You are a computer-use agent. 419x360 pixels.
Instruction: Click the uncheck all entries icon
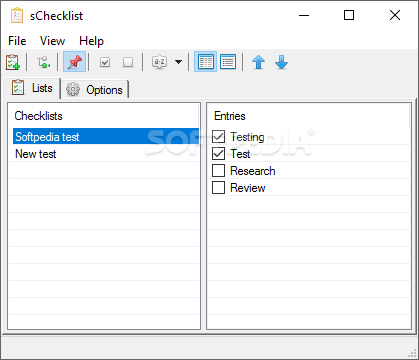tap(128, 62)
